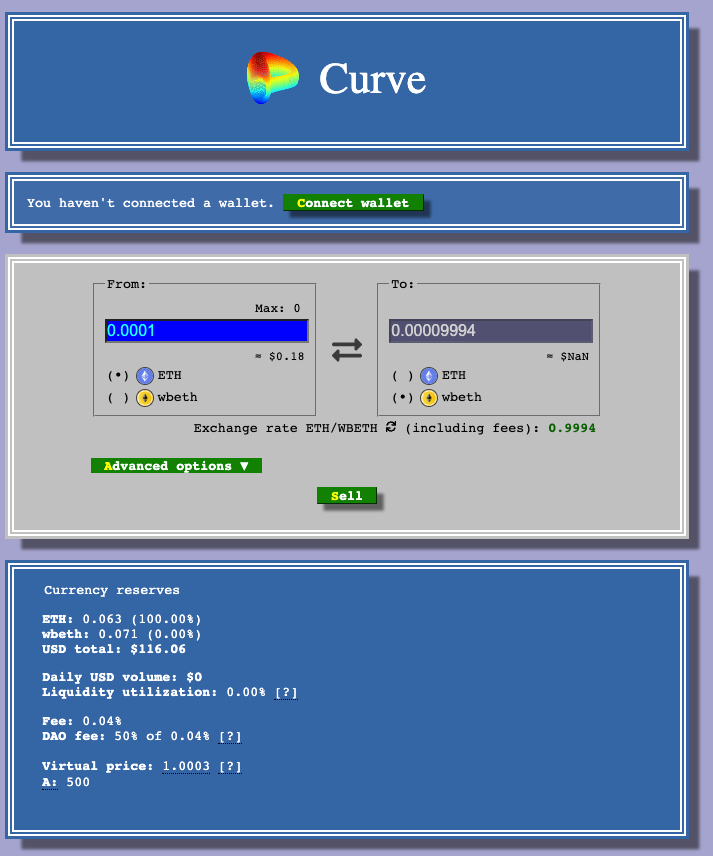The height and width of the screenshot is (856, 713).
Task: Open help for Virtual price [?]
Action: click(x=230, y=766)
